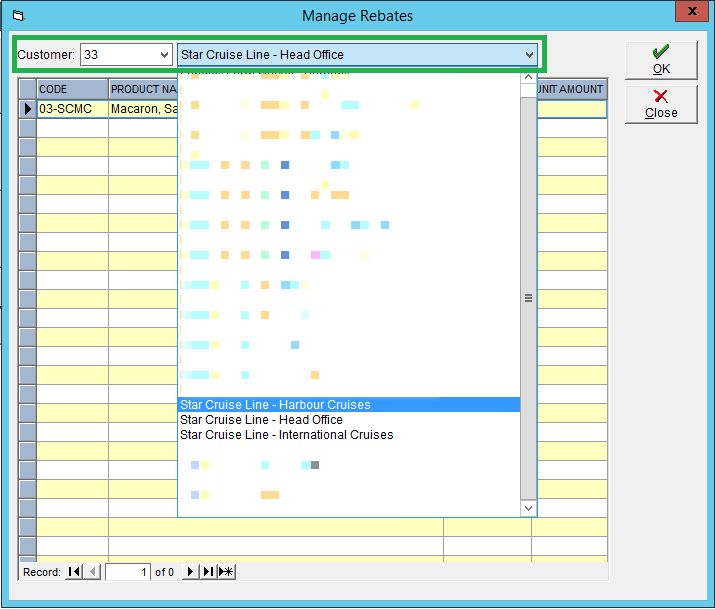The height and width of the screenshot is (609, 715).
Task: Click the window system menu icon
Action: [x=18, y=16]
